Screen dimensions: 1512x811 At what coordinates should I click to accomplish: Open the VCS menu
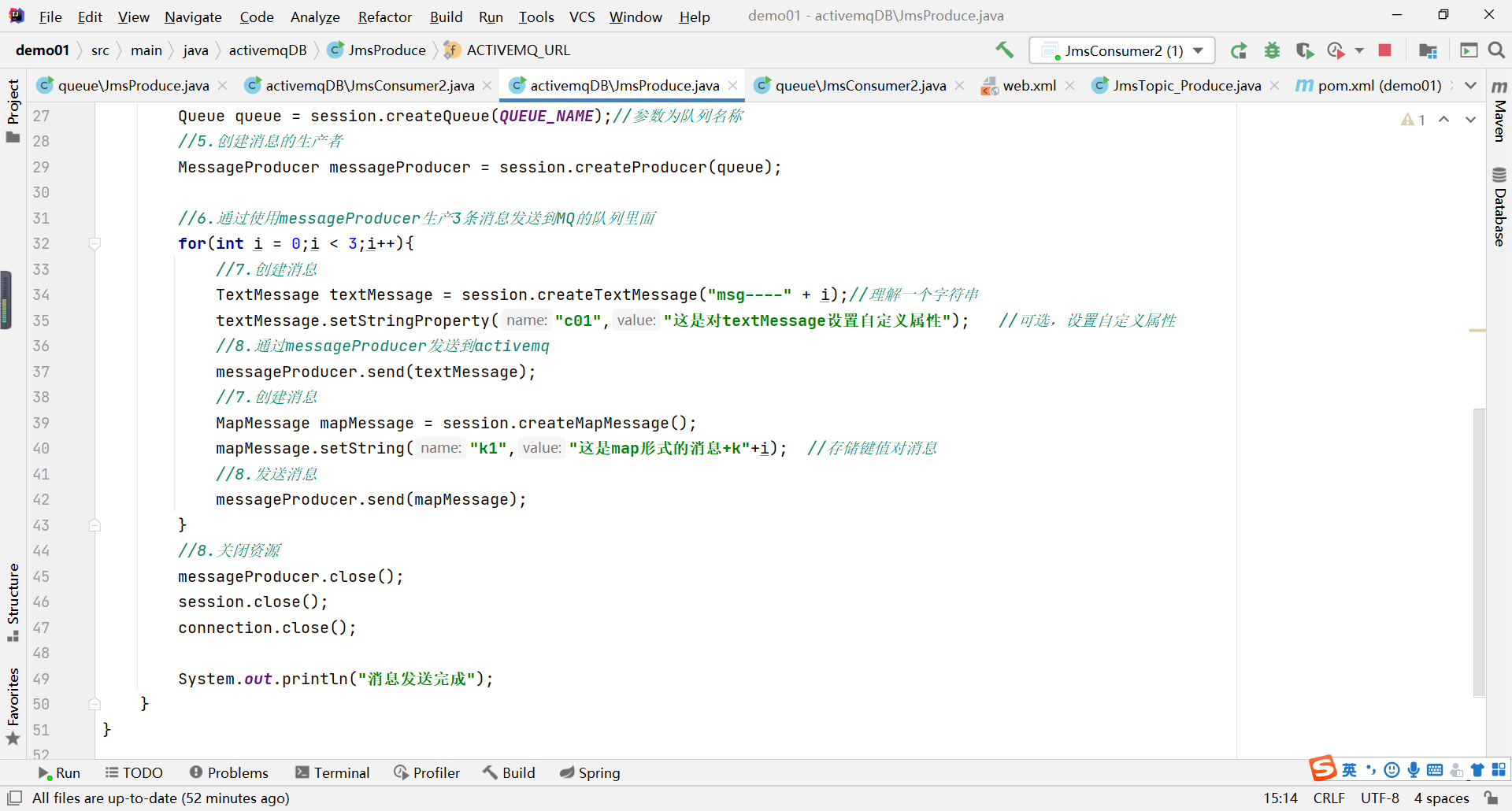click(582, 17)
